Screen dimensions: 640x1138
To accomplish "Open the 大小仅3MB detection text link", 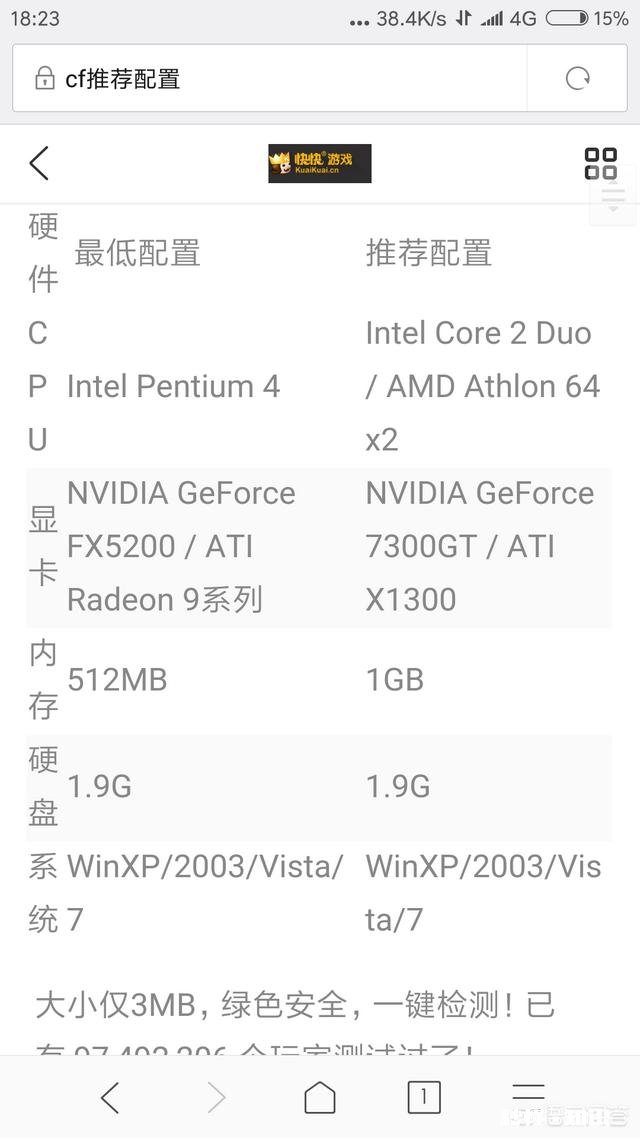I will point(295,1005).
